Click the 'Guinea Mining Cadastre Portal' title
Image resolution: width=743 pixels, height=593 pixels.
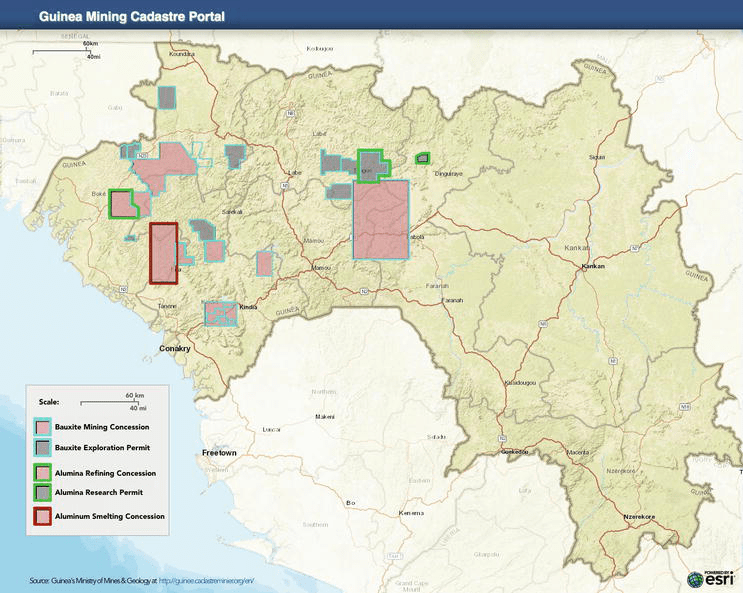(x=132, y=17)
